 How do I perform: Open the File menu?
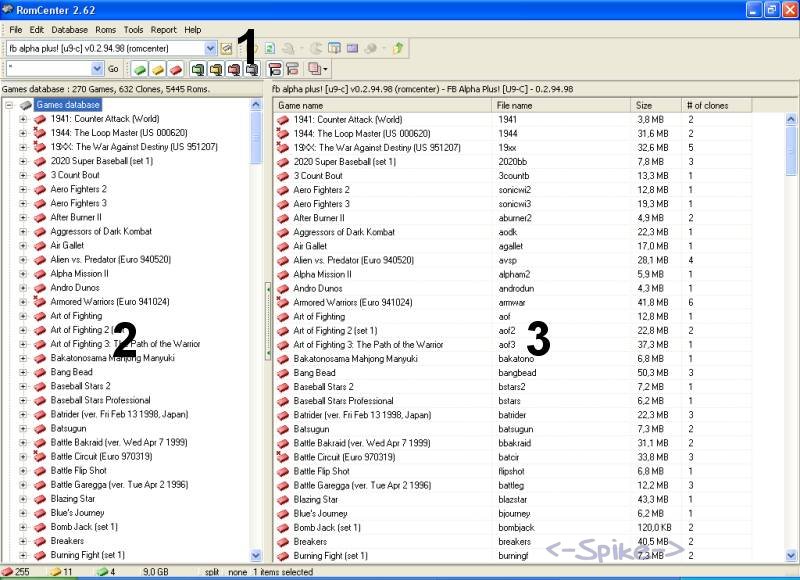(x=16, y=30)
